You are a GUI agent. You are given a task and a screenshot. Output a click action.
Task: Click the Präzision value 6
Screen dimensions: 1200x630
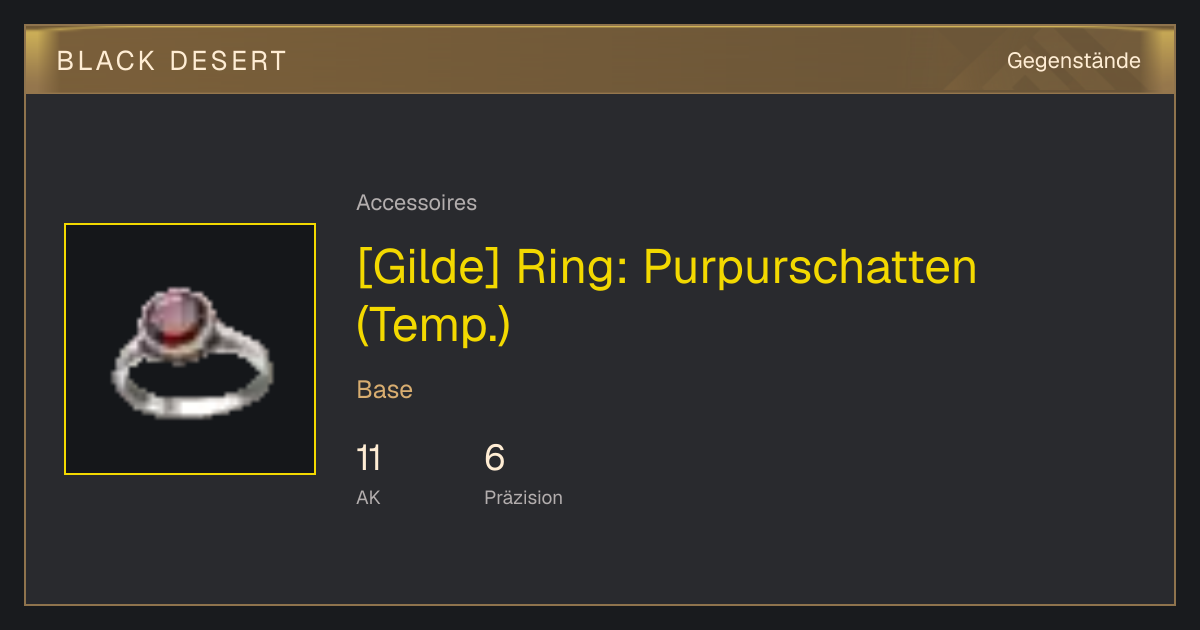(494, 458)
